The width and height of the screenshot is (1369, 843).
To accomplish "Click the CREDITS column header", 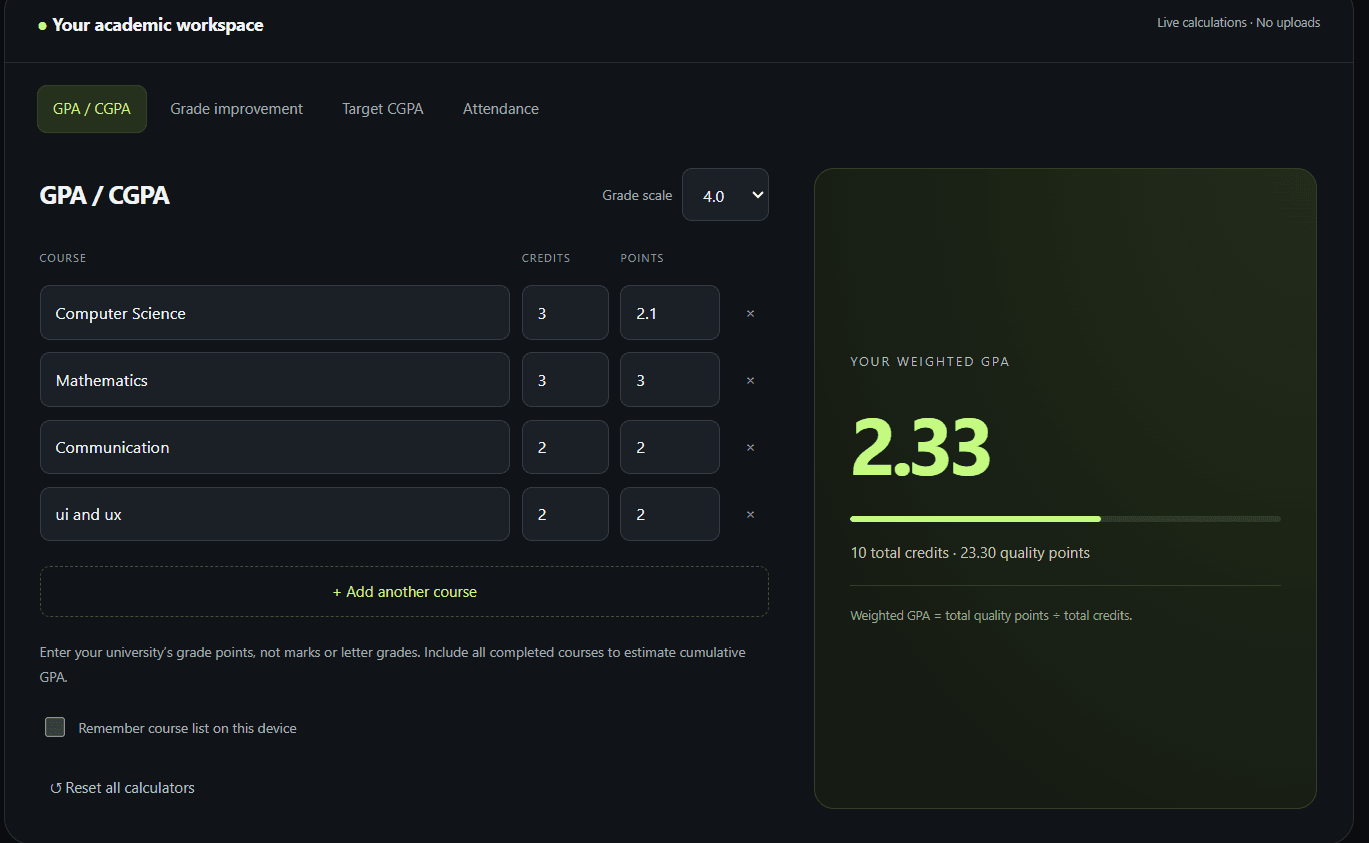I will click(546, 258).
